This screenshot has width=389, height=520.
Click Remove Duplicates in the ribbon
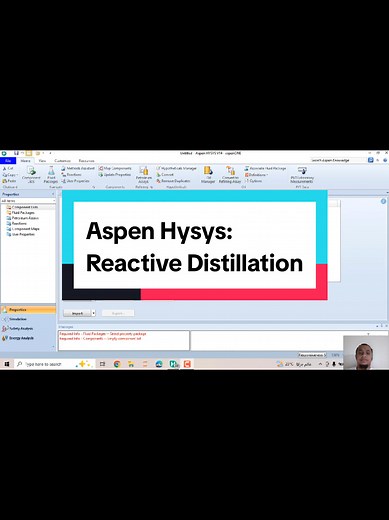coord(173,181)
